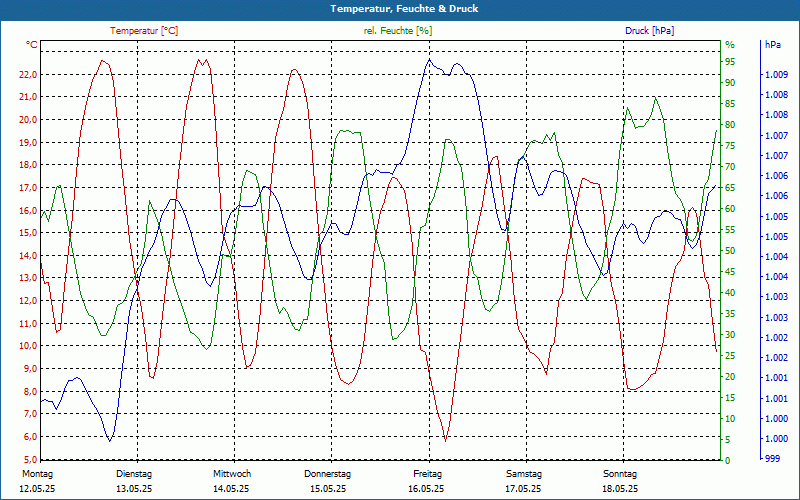
Task: Click the 'Donnerstag' day label
Action: click(x=328, y=474)
